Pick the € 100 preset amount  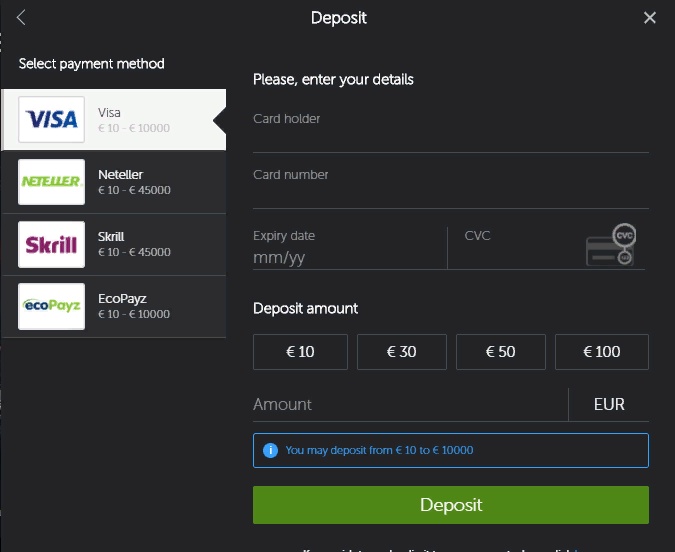[x=602, y=352]
